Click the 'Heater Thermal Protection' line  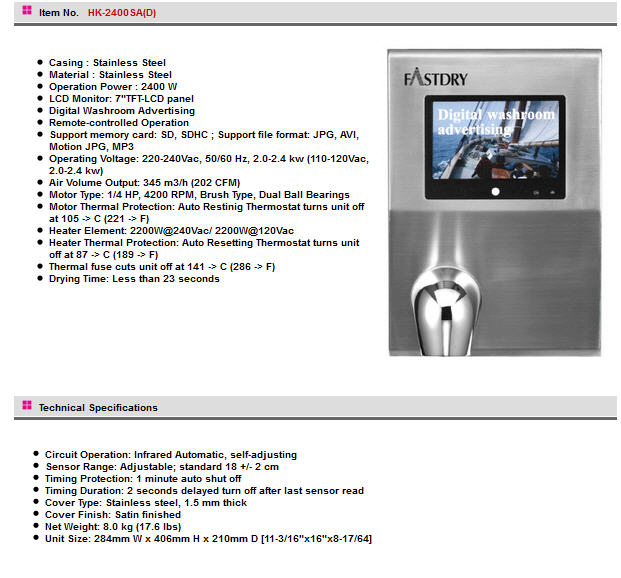(204, 248)
